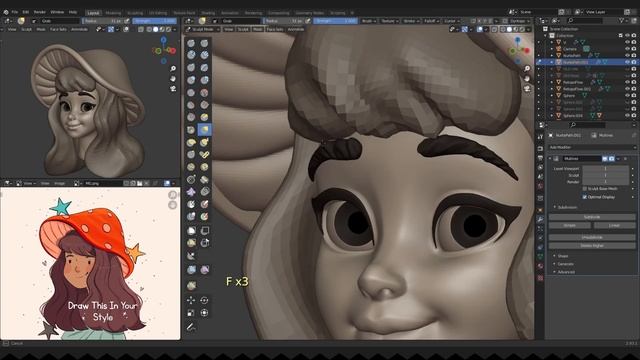Open Sculpt Mode dropdown in main viewport

click(203, 29)
